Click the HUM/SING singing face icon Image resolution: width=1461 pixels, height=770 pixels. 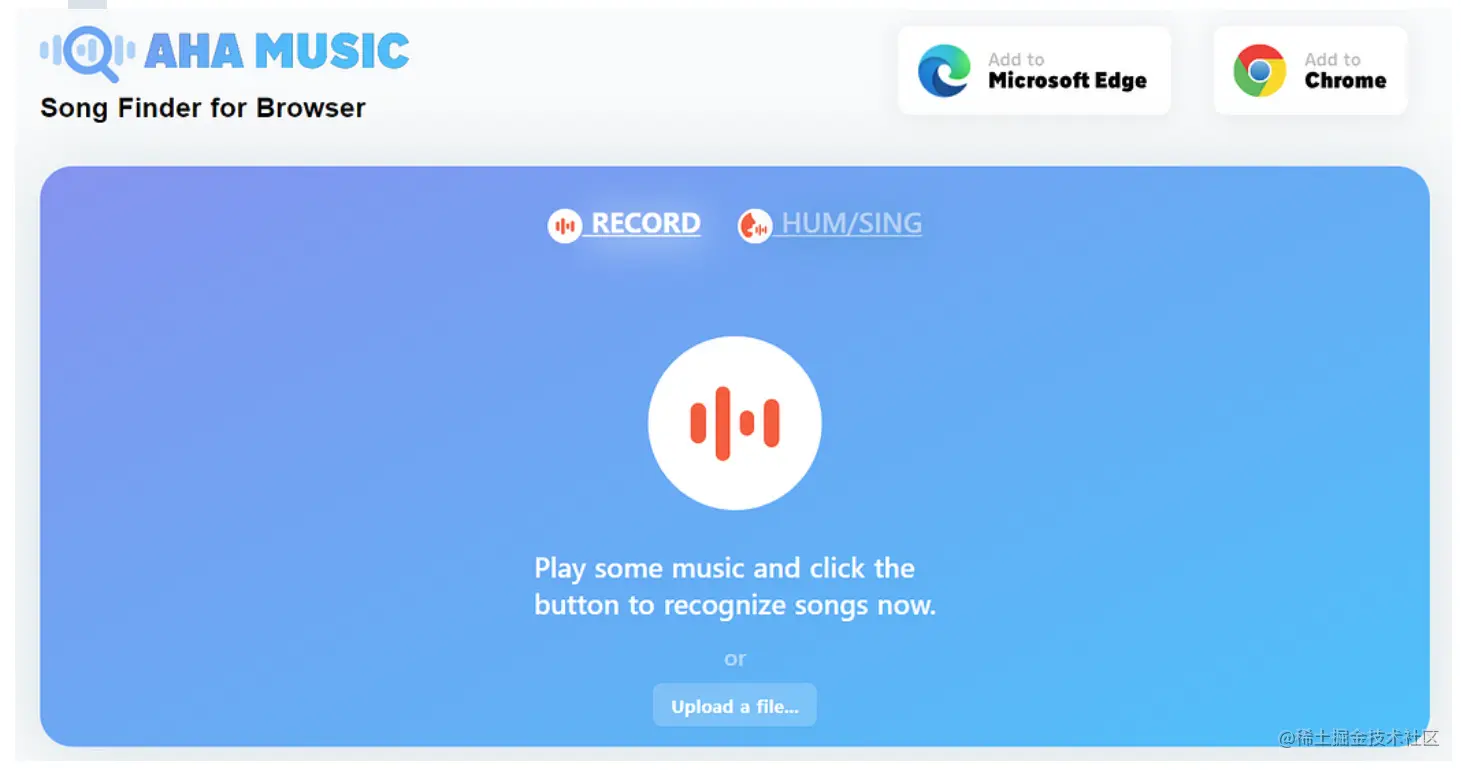[755, 226]
